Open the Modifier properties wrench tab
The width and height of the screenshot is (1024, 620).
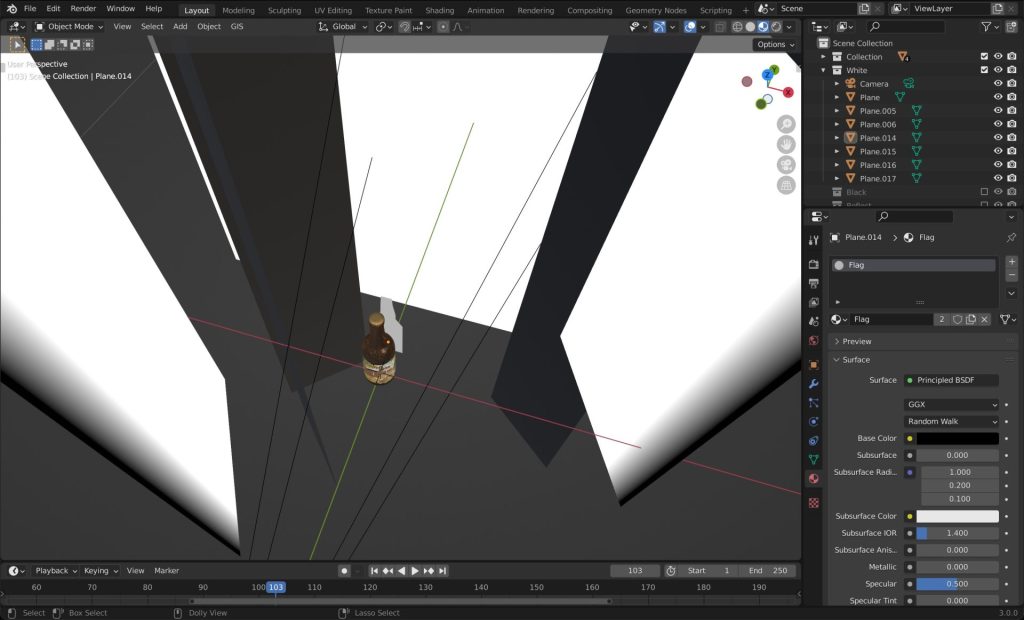tap(814, 384)
